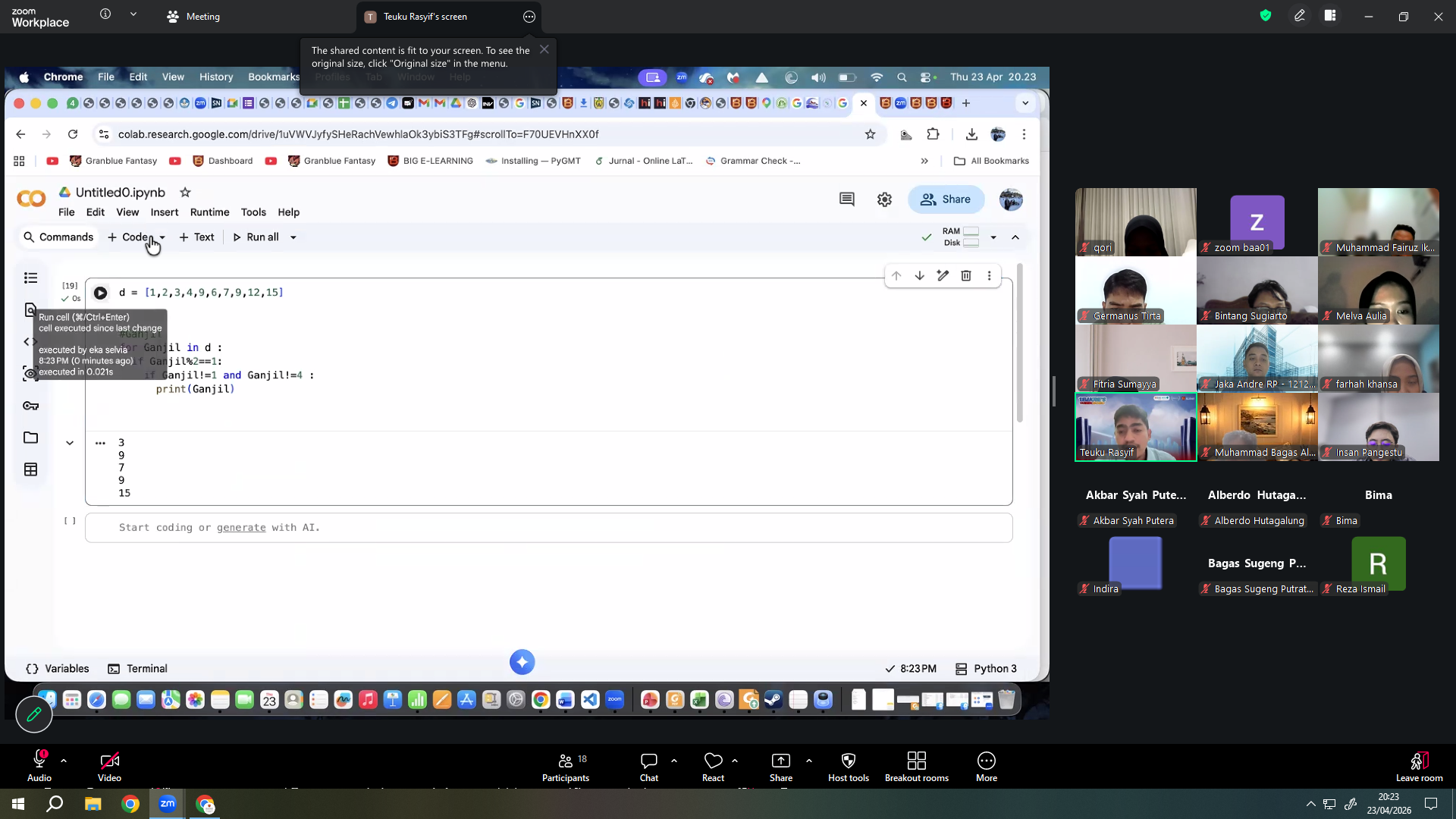This screenshot has width=1456, height=819.
Task: Open Zoom meeting info icon
Action: point(105,14)
